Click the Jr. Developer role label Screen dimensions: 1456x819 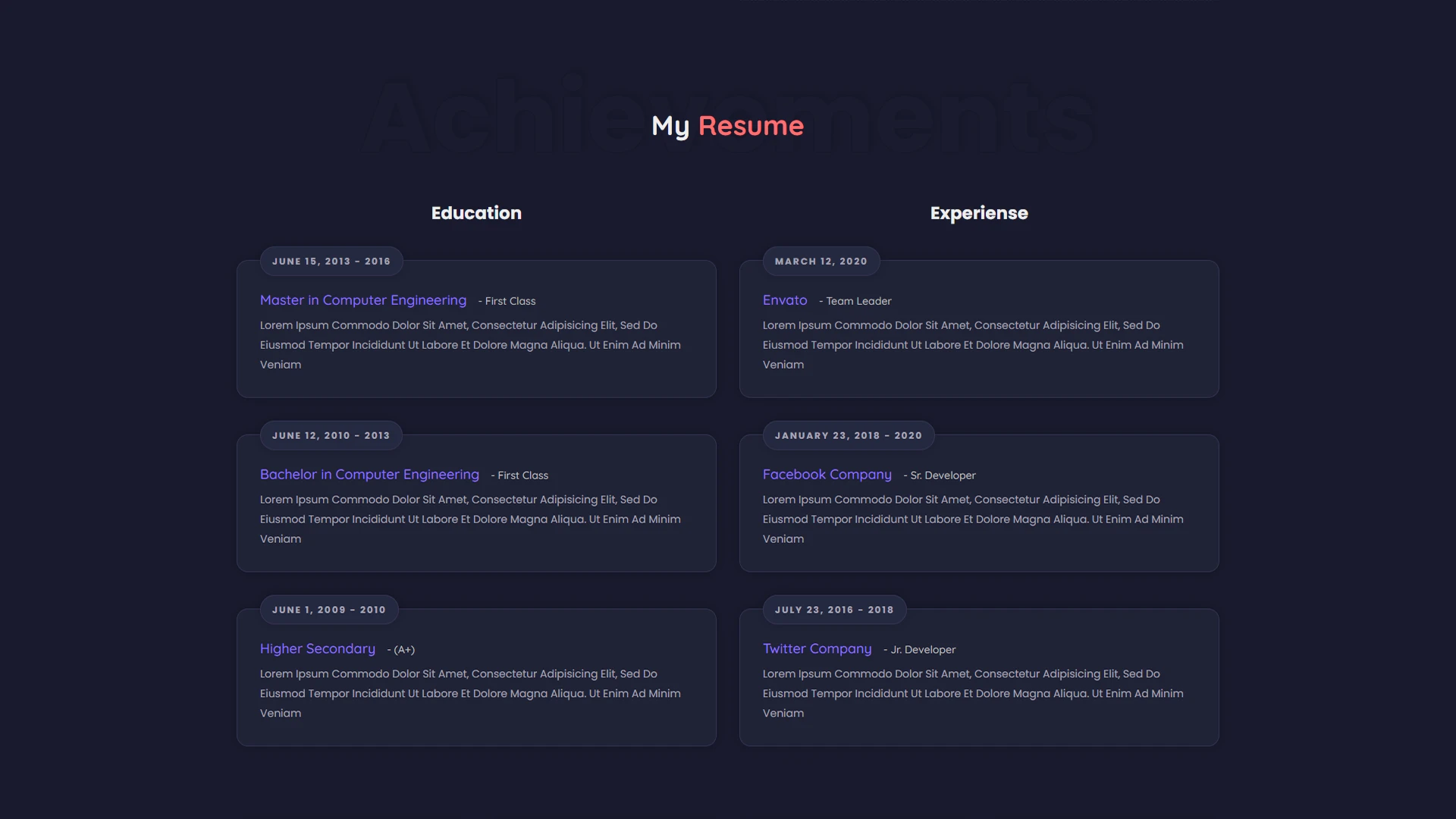click(x=919, y=650)
